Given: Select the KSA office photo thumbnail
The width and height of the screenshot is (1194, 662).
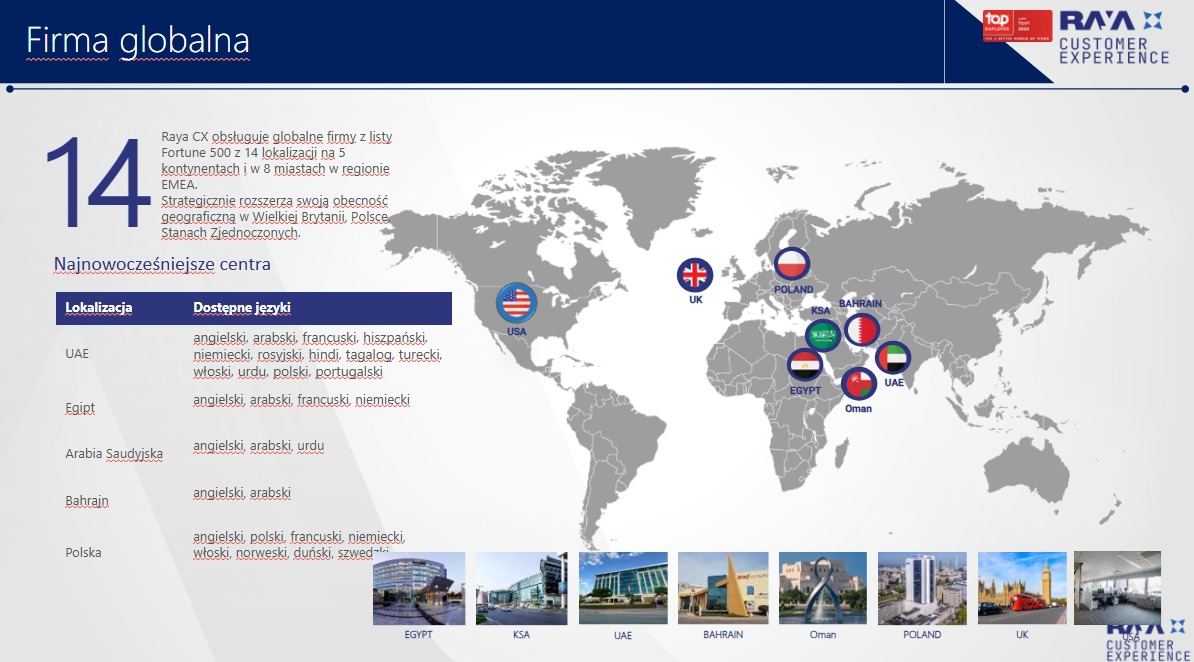Looking at the screenshot, I should tap(521, 588).
